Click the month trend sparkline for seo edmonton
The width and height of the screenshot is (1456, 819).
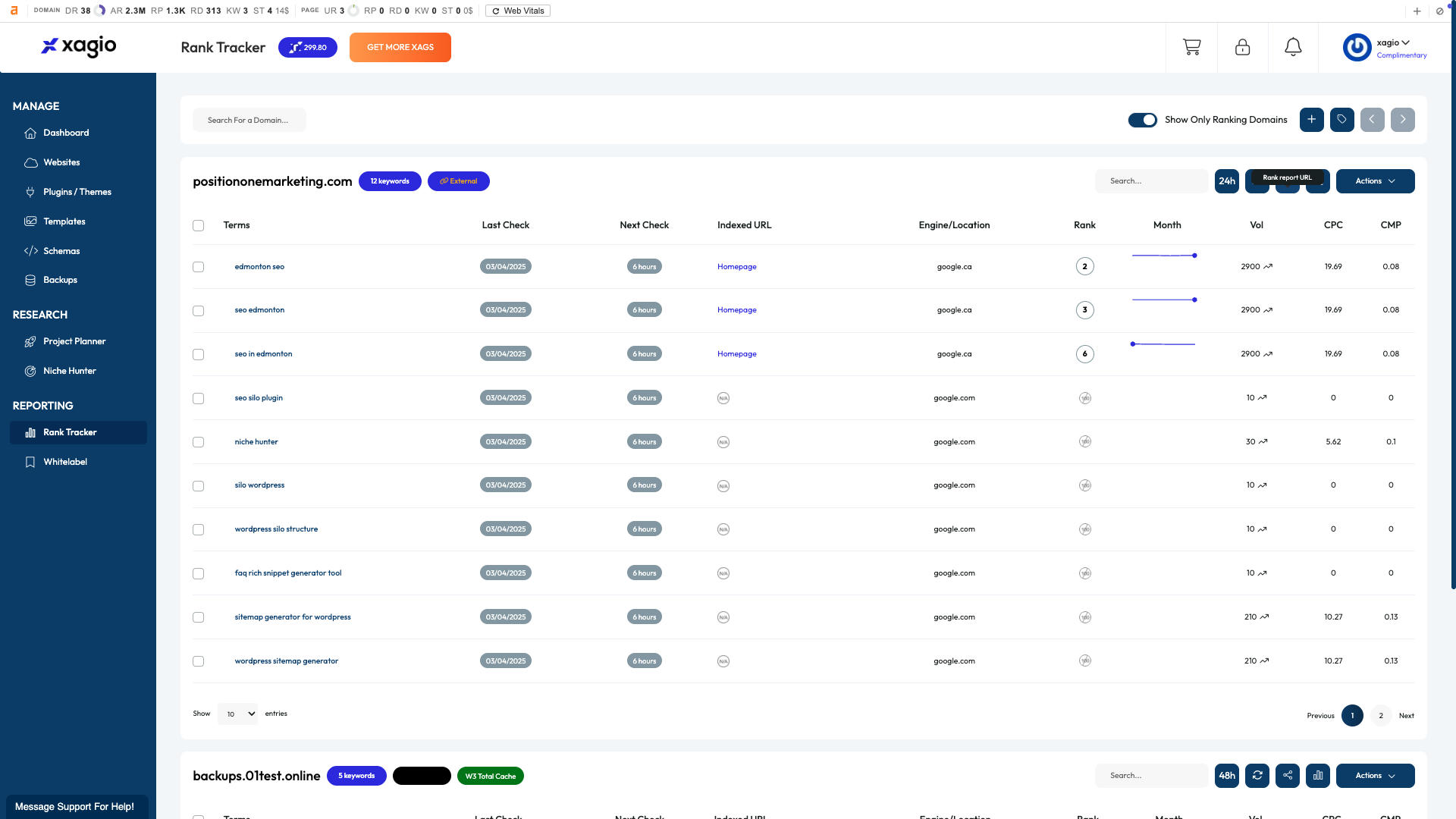1164,300
